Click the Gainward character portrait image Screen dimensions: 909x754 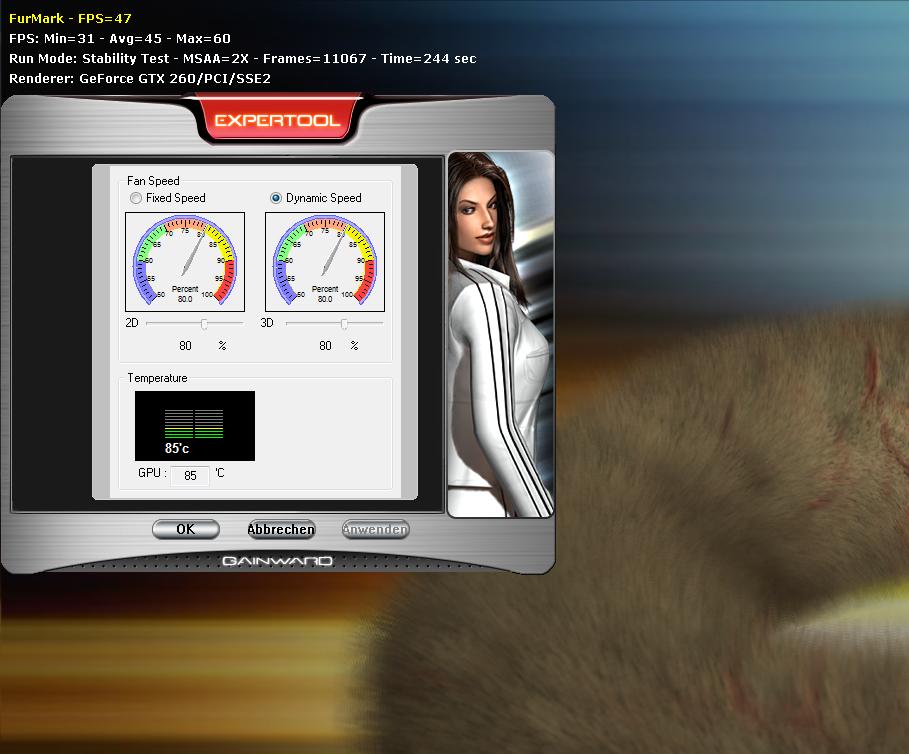click(x=501, y=334)
